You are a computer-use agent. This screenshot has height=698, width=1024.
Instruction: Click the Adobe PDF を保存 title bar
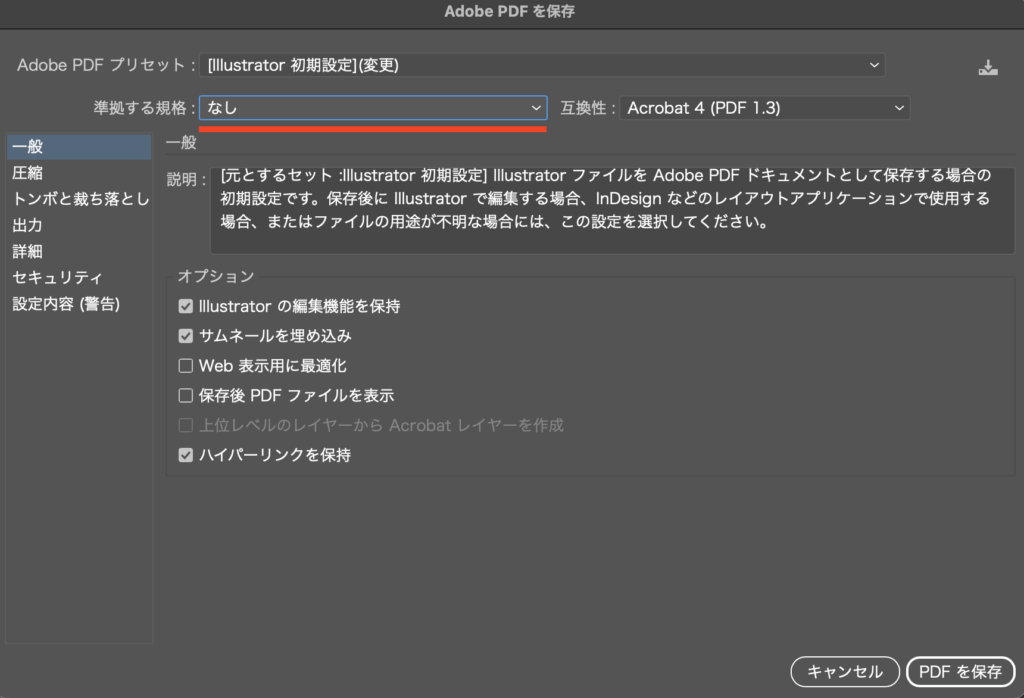(x=510, y=12)
